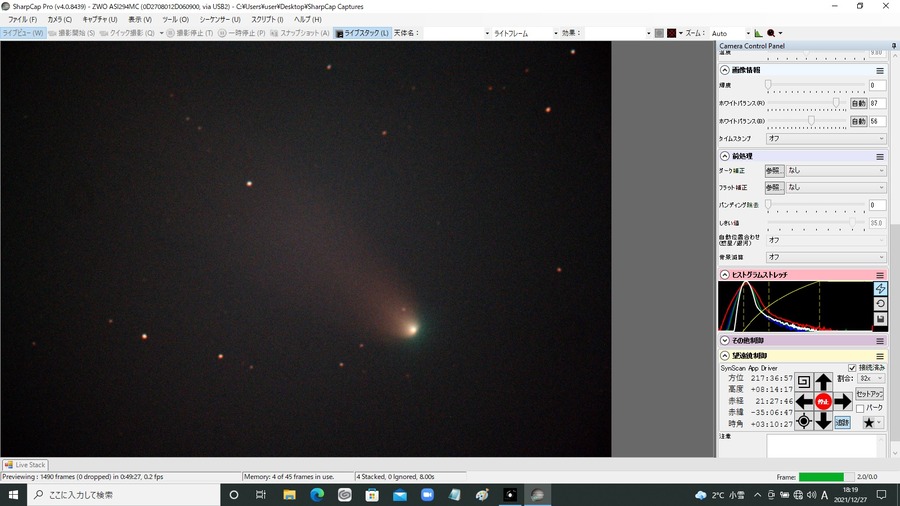The image size is (900, 506).
Task: Open the image information (画像情報) section menu icon
Action: coord(879,71)
